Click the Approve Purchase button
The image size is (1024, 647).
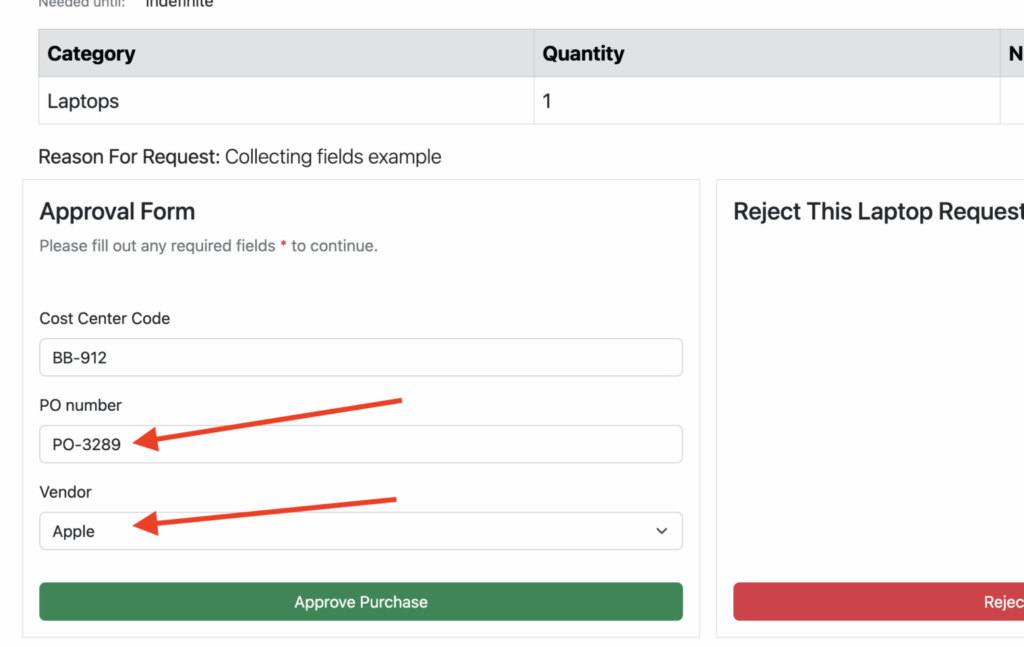[x=360, y=602]
